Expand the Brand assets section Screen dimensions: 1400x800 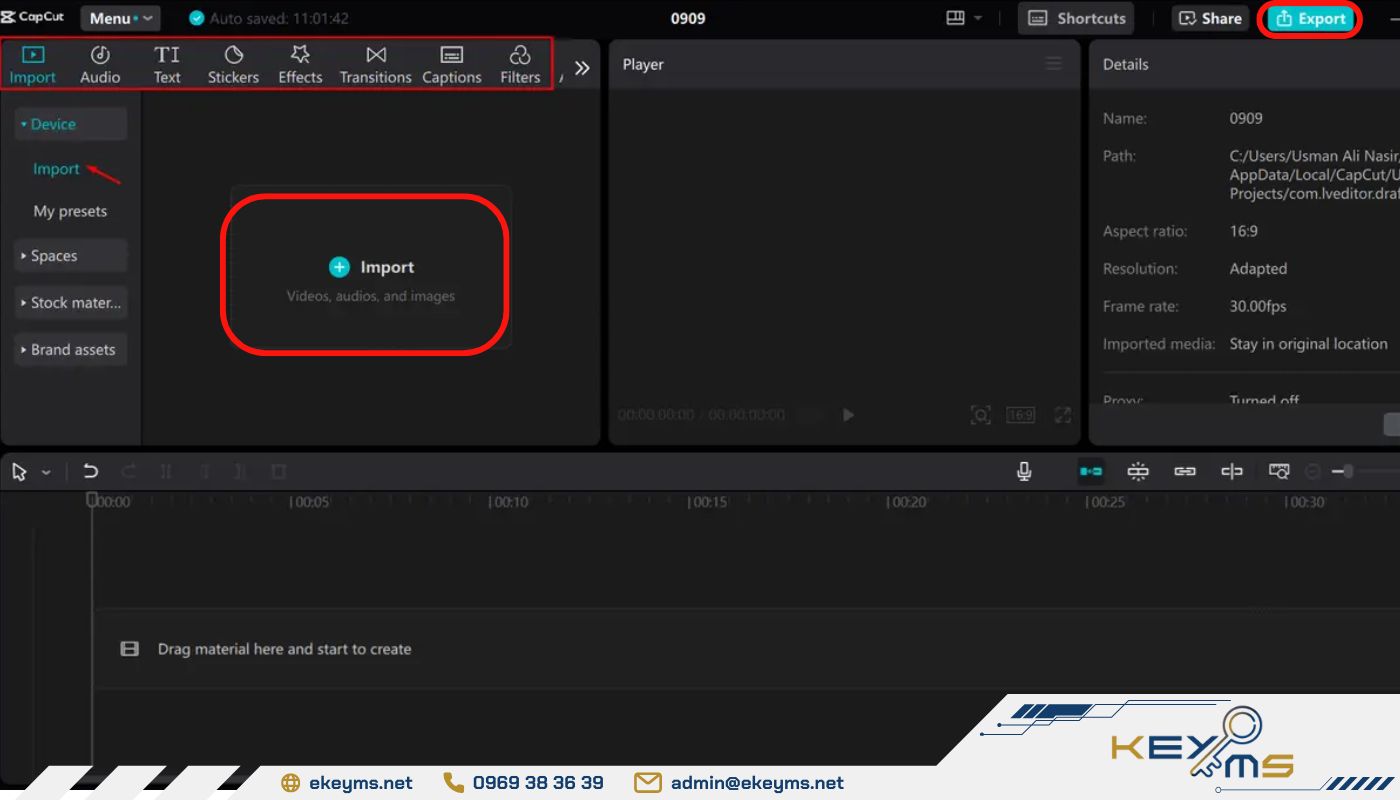pos(70,350)
